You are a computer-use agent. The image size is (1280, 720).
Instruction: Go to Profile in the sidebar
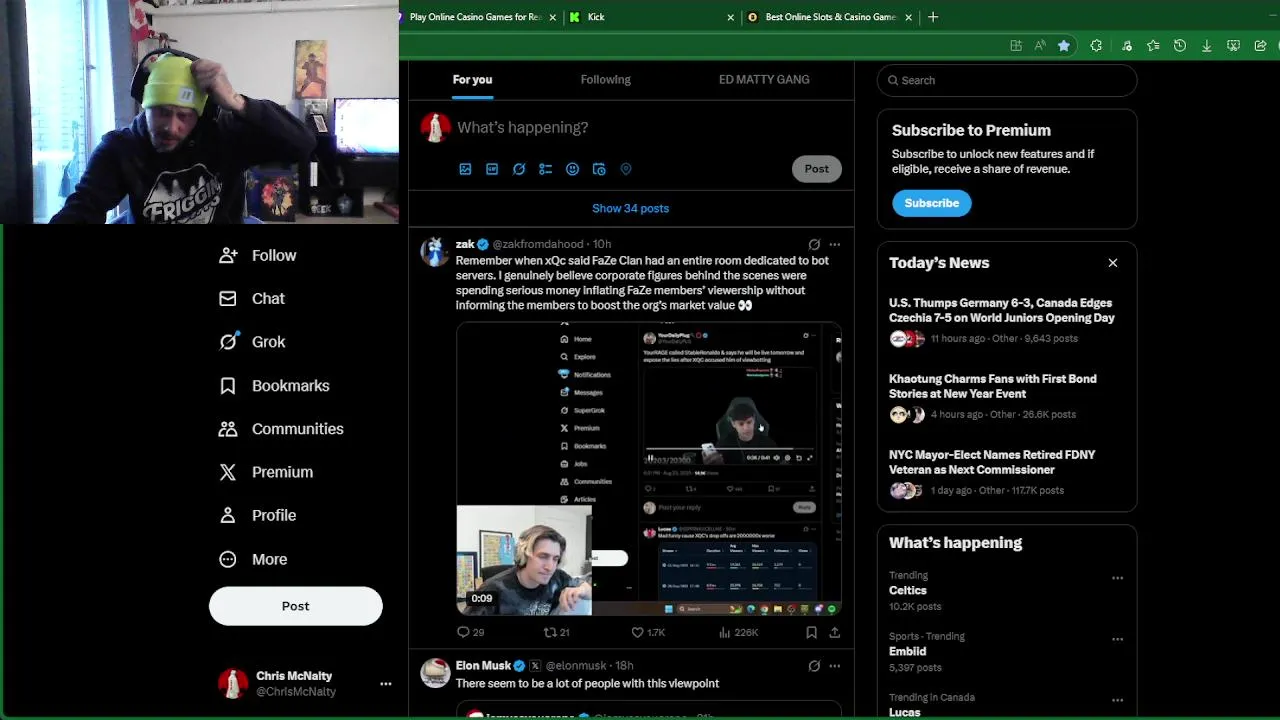(259, 515)
